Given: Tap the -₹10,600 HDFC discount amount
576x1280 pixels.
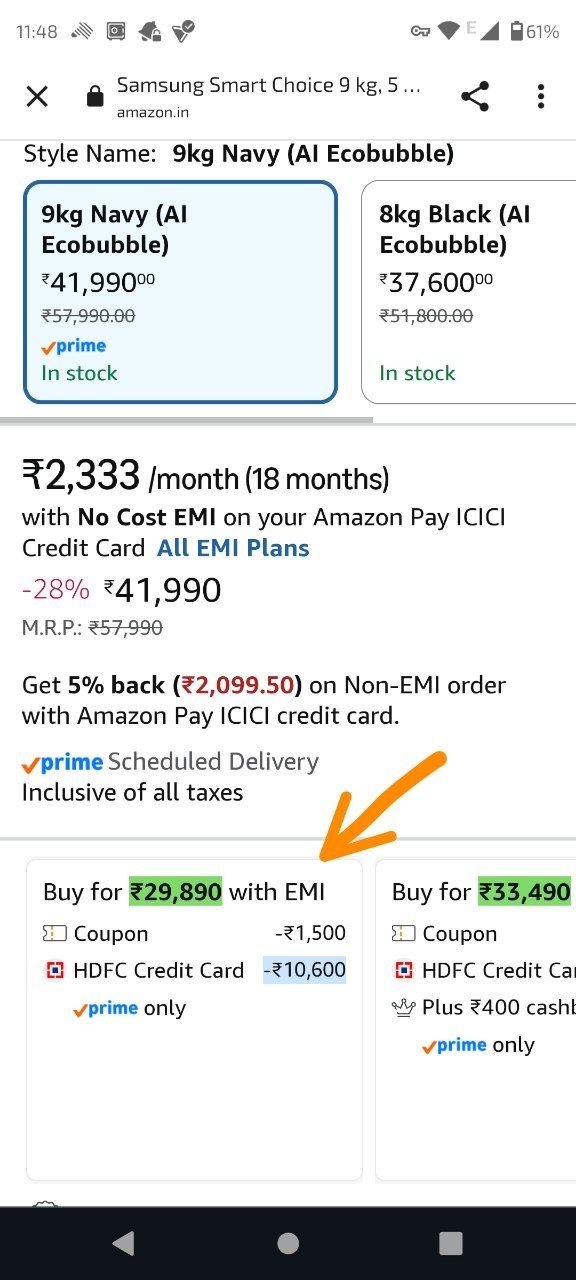Looking at the screenshot, I should (304, 970).
